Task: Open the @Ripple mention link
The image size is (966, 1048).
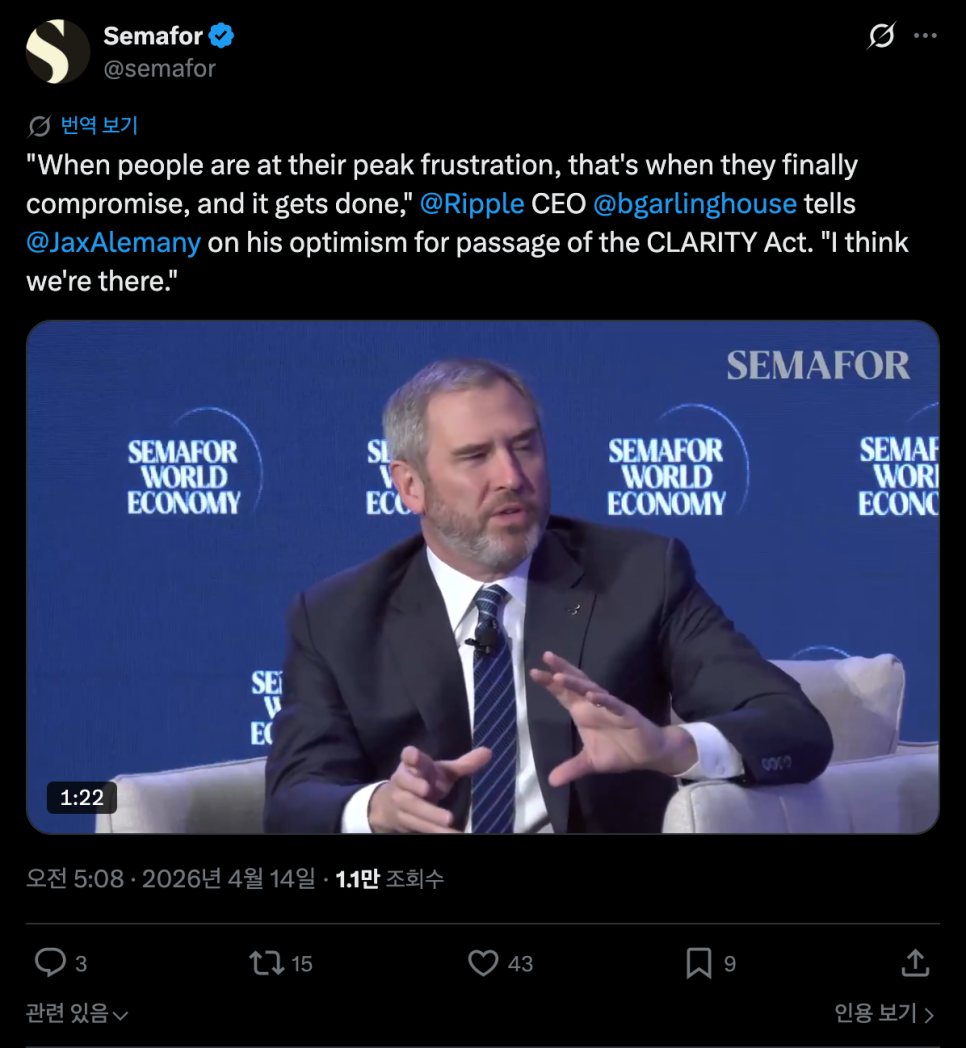Action: pyautogui.click(x=472, y=204)
